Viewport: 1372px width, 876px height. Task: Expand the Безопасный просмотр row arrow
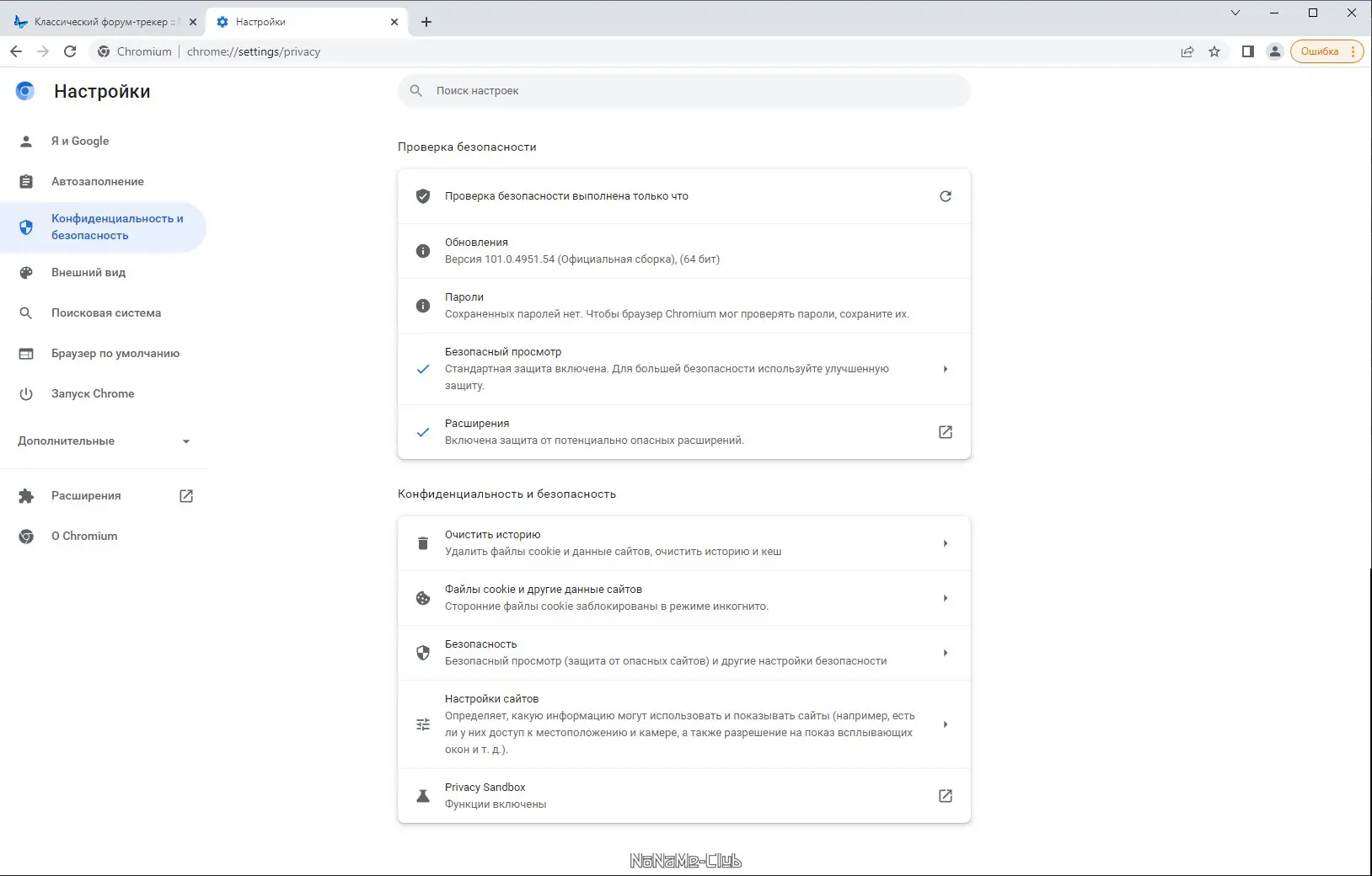(946, 369)
